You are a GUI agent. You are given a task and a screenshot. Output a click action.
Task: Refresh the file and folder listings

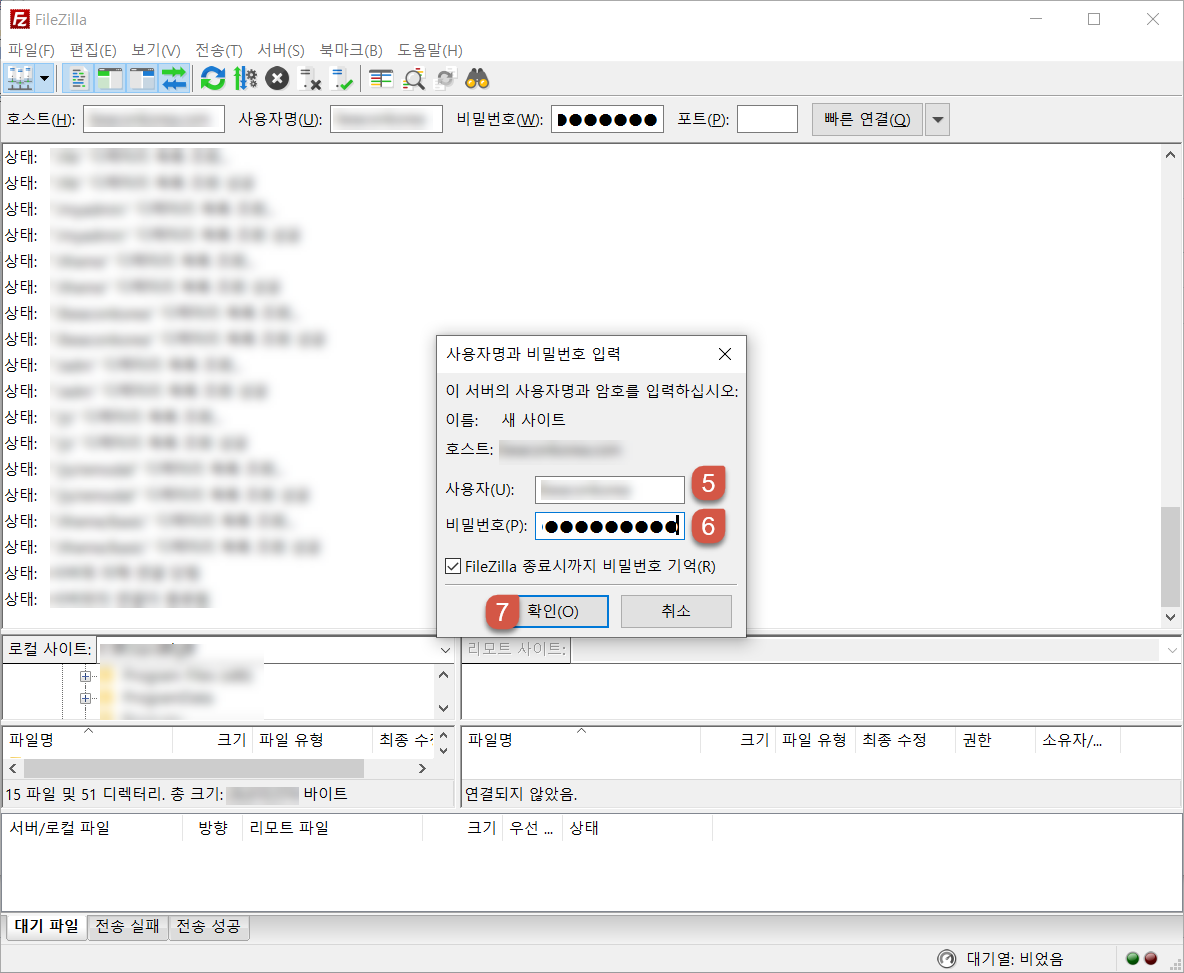[x=212, y=78]
